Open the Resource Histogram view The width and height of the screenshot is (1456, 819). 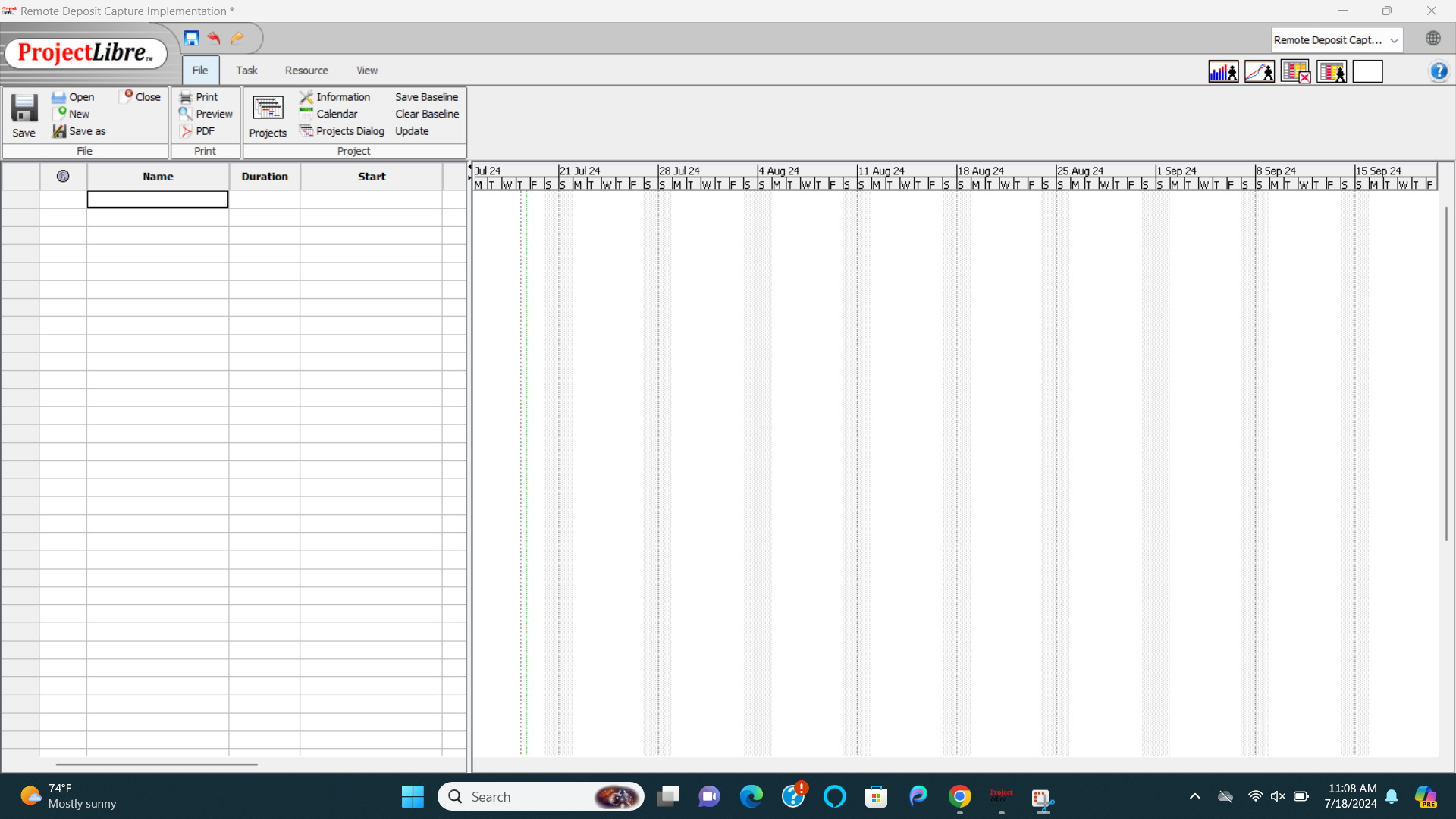click(x=1223, y=71)
